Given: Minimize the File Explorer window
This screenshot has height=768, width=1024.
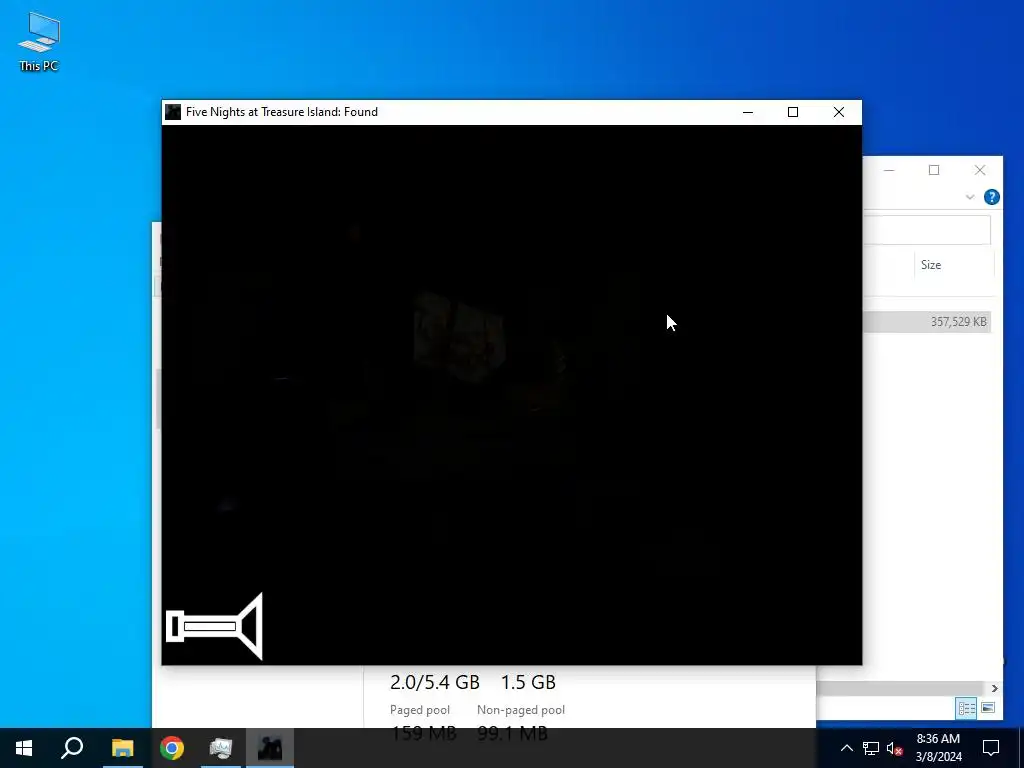Looking at the screenshot, I should point(889,170).
